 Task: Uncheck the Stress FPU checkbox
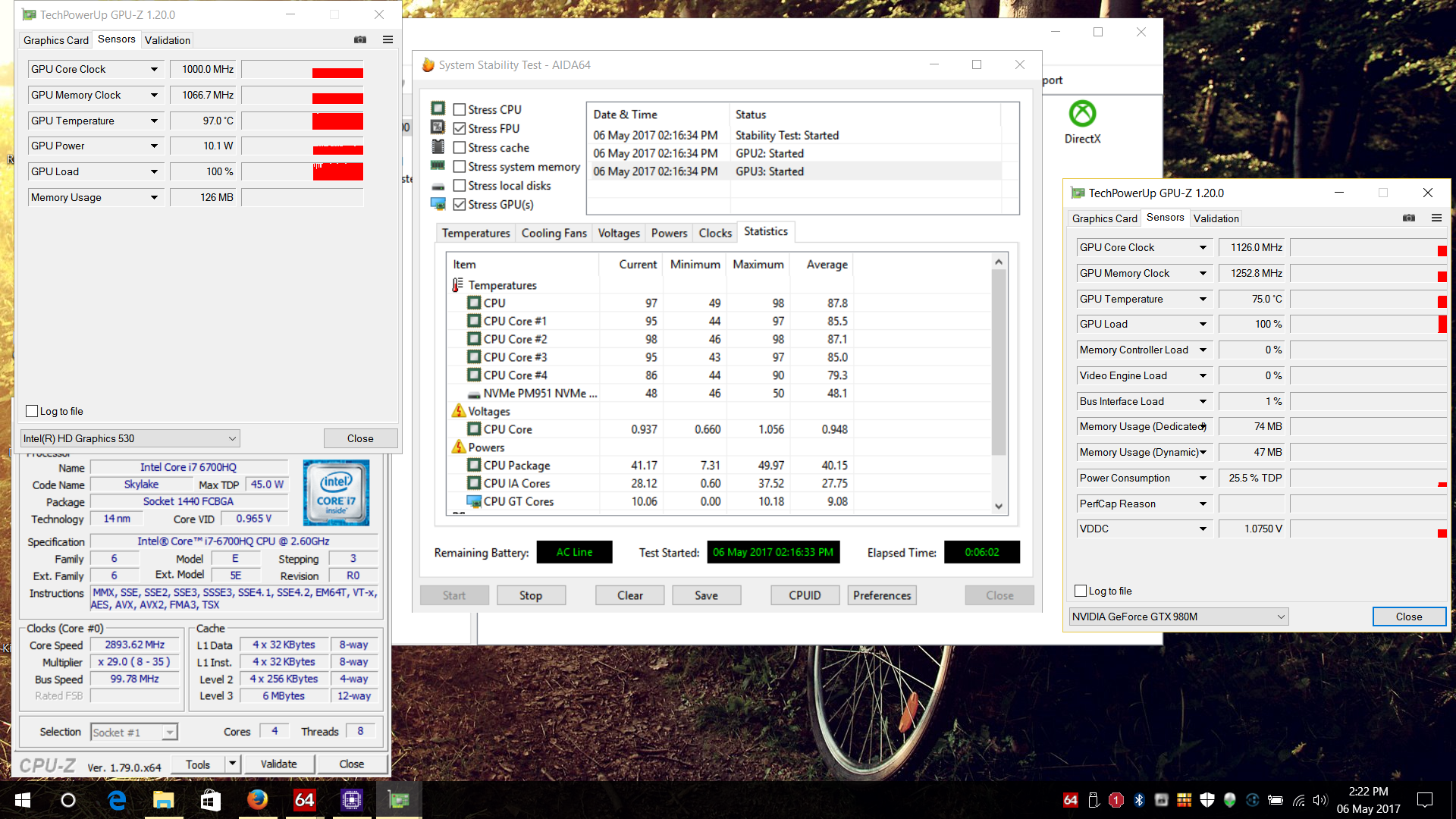tap(460, 128)
